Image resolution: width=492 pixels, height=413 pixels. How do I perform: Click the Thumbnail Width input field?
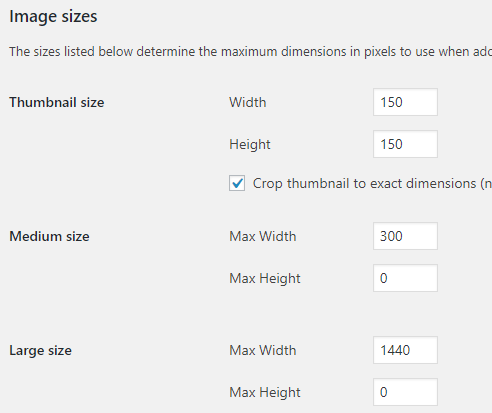coord(405,102)
